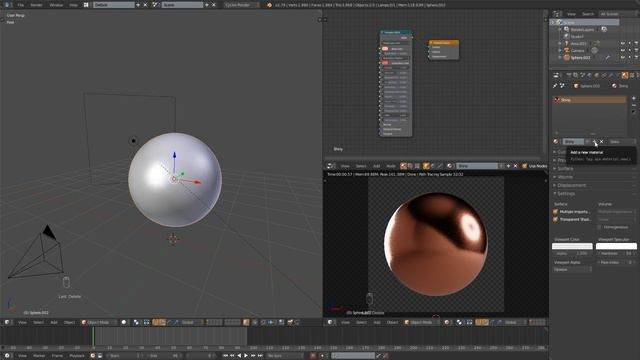Expand the Surface panel
The height and width of the screenshot is (360, 640).
click(x=565, y=169)
